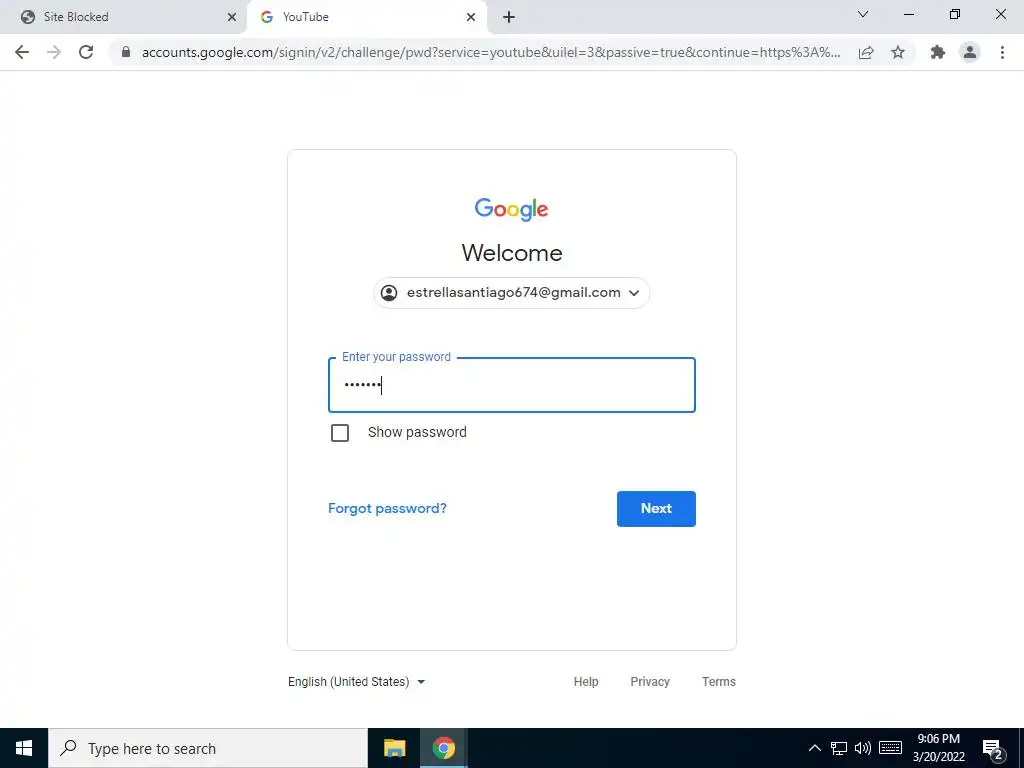Viewport: 1024px width, 768px height.
Task: Check the Show password checkbox
Action: pos(340,433)
